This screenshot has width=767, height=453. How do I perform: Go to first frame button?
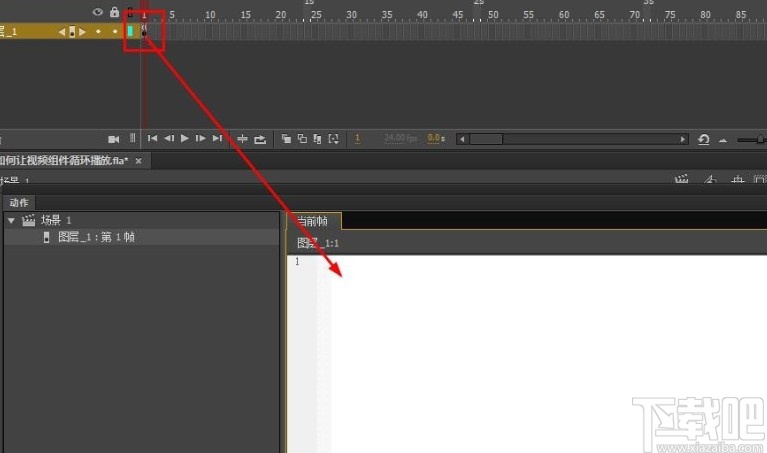click(x=152, y=138)
